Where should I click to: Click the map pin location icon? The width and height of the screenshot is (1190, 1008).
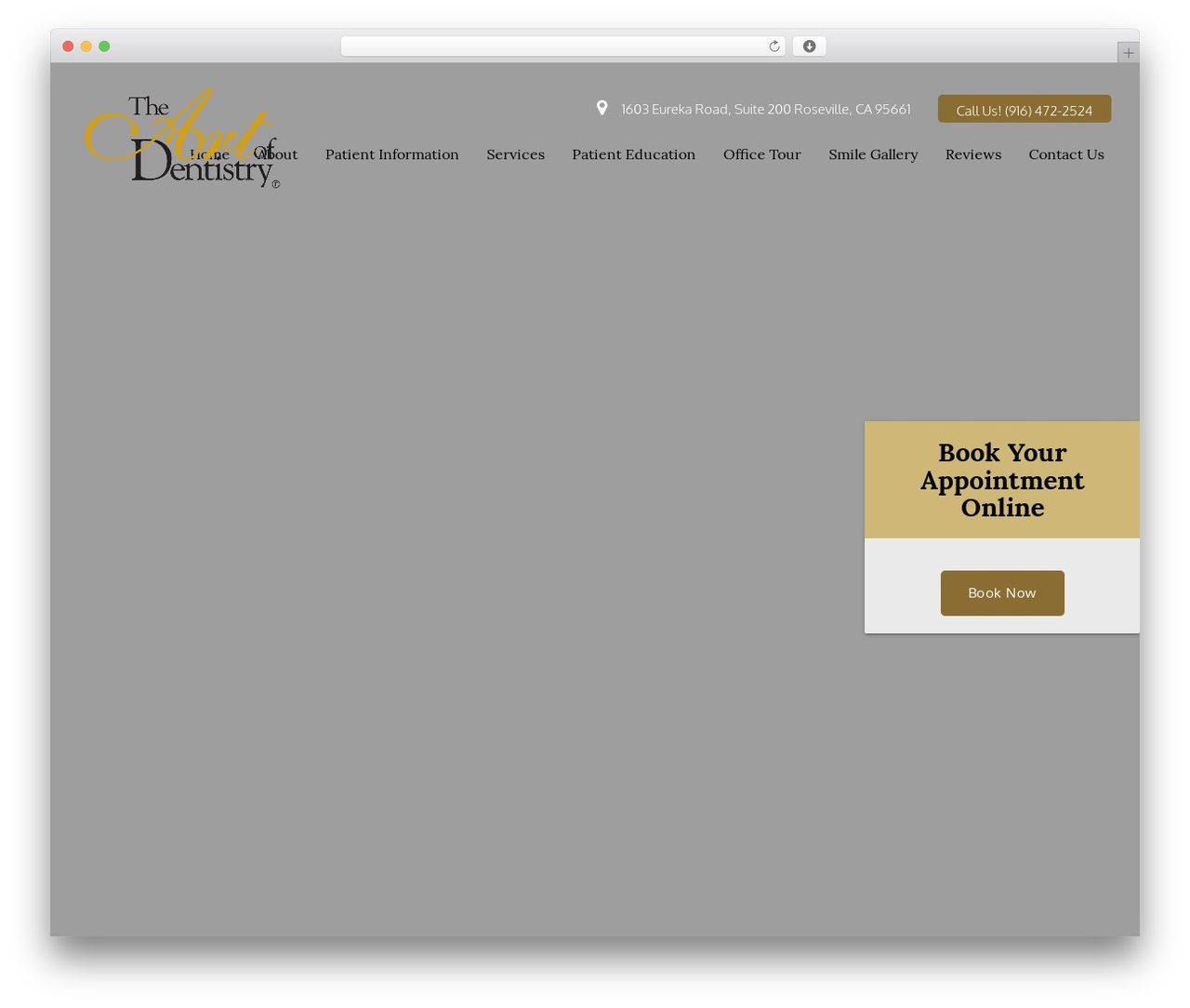[x=602, y=109]
